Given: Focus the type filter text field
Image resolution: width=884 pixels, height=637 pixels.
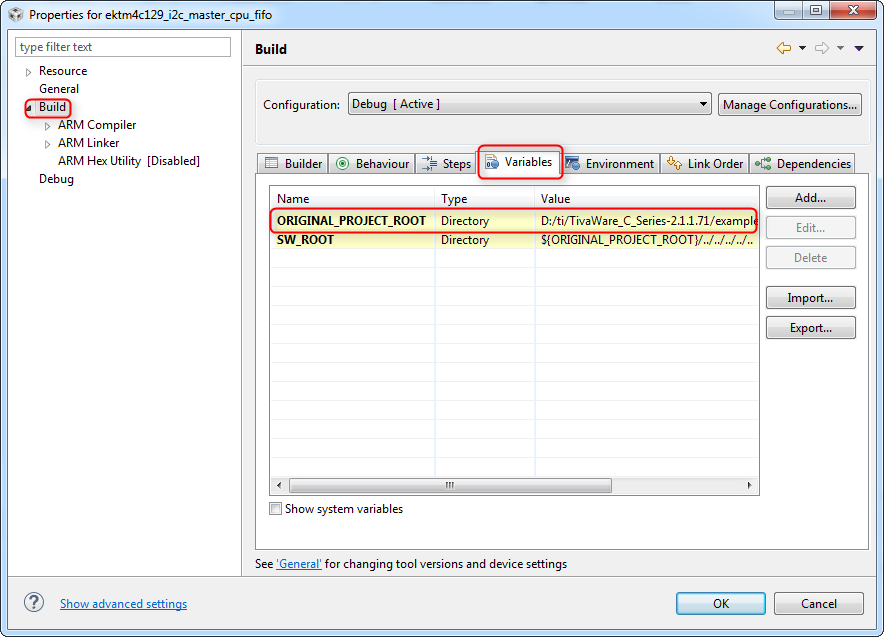Looking at the screenshot, I should pyautogui.click(x=123, y=47).
